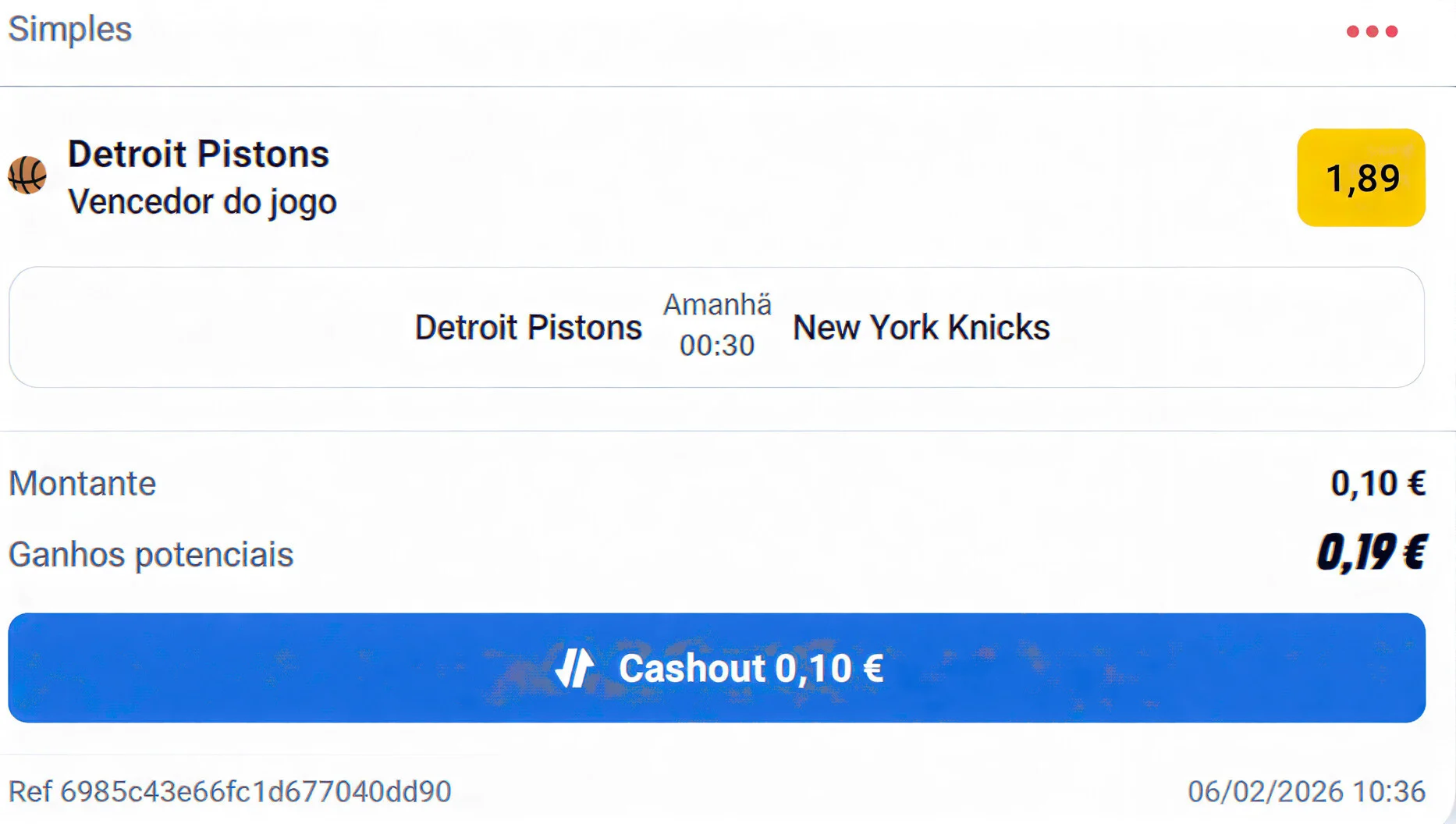The height and width of the screenshot is (824, 1456).
Task: Open the three red dots options menu
Action: click(1372, 31)
